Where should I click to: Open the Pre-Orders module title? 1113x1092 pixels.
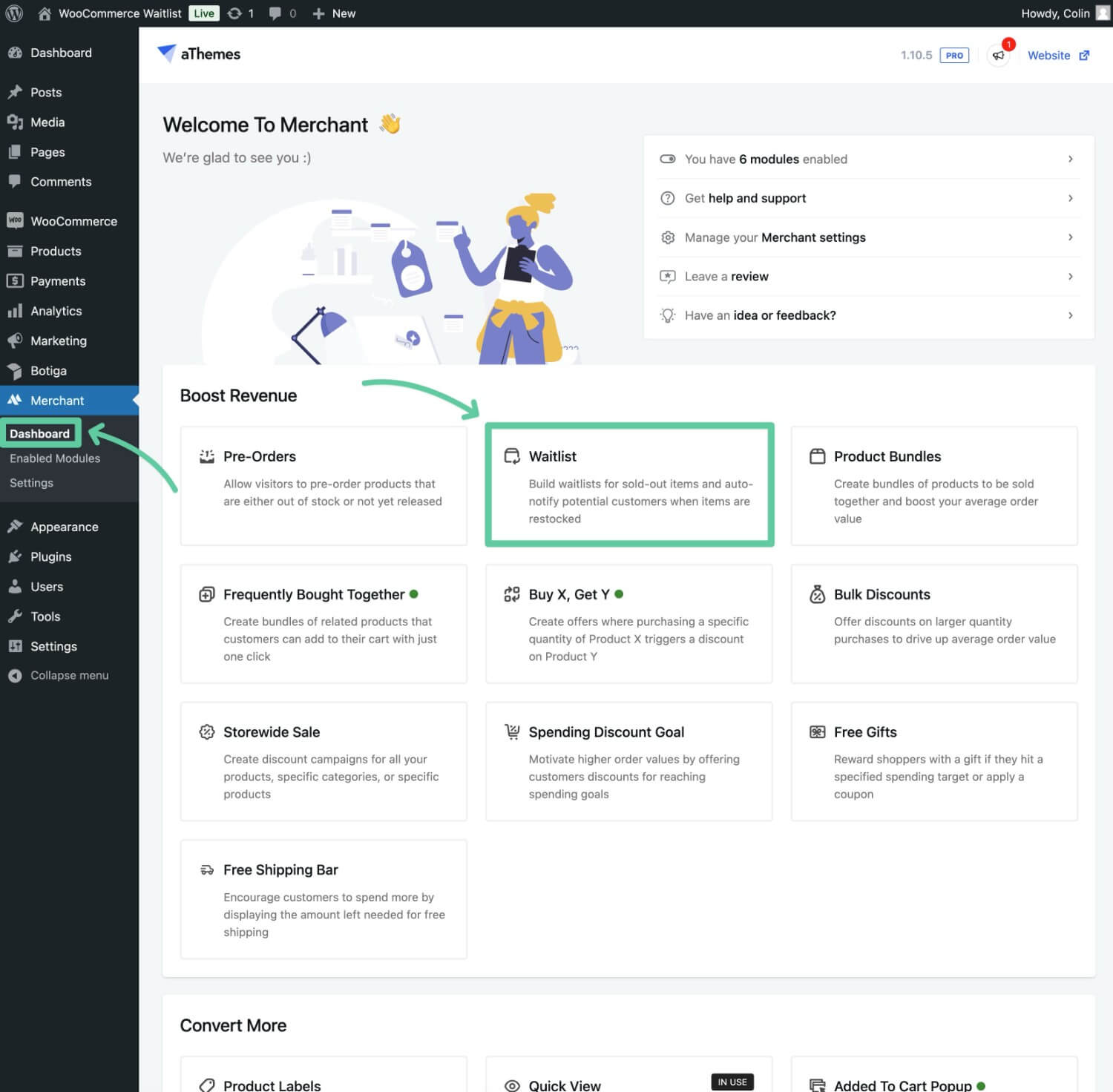click(260, 456)
